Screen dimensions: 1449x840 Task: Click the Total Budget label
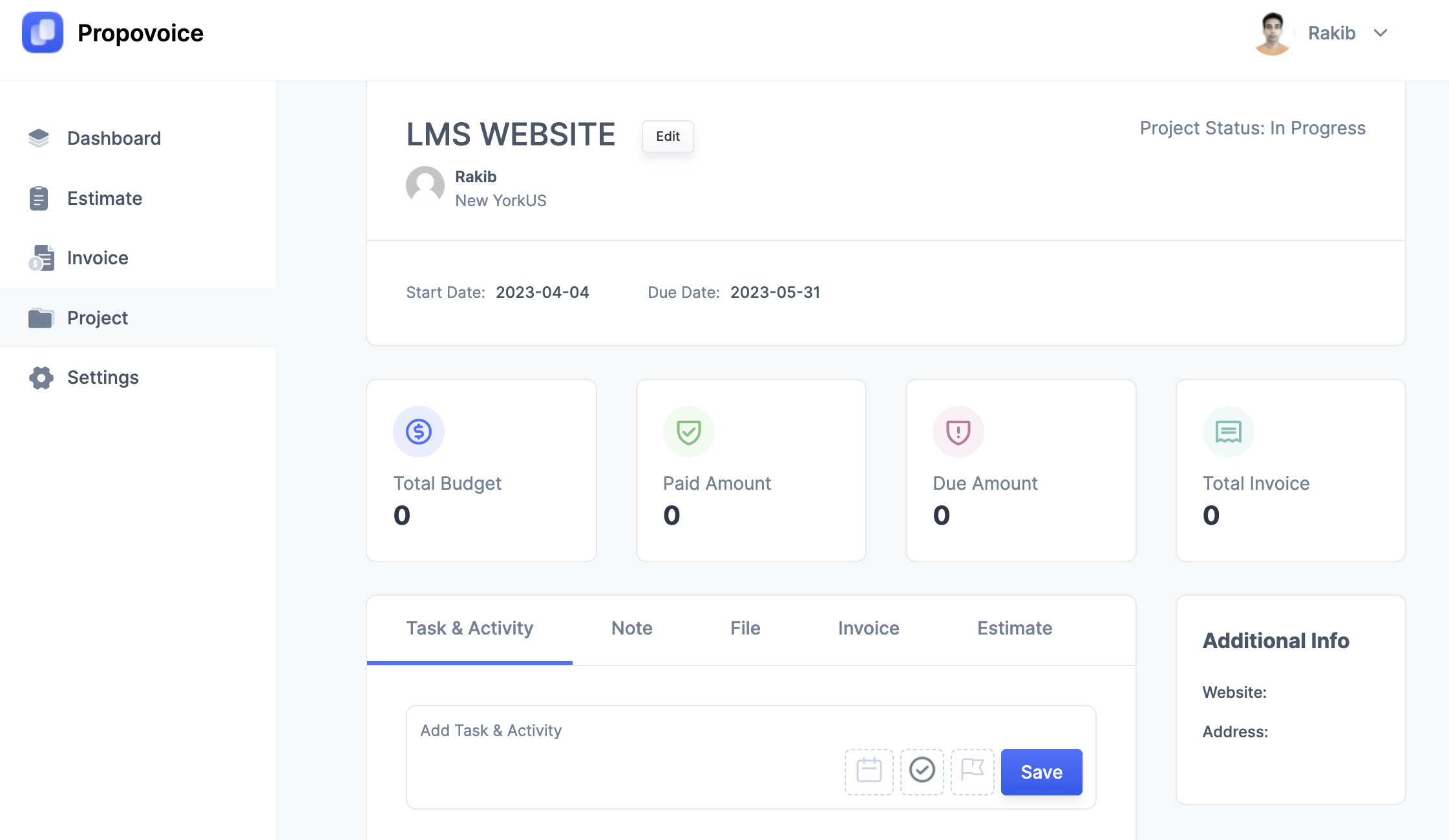[447, 483]
